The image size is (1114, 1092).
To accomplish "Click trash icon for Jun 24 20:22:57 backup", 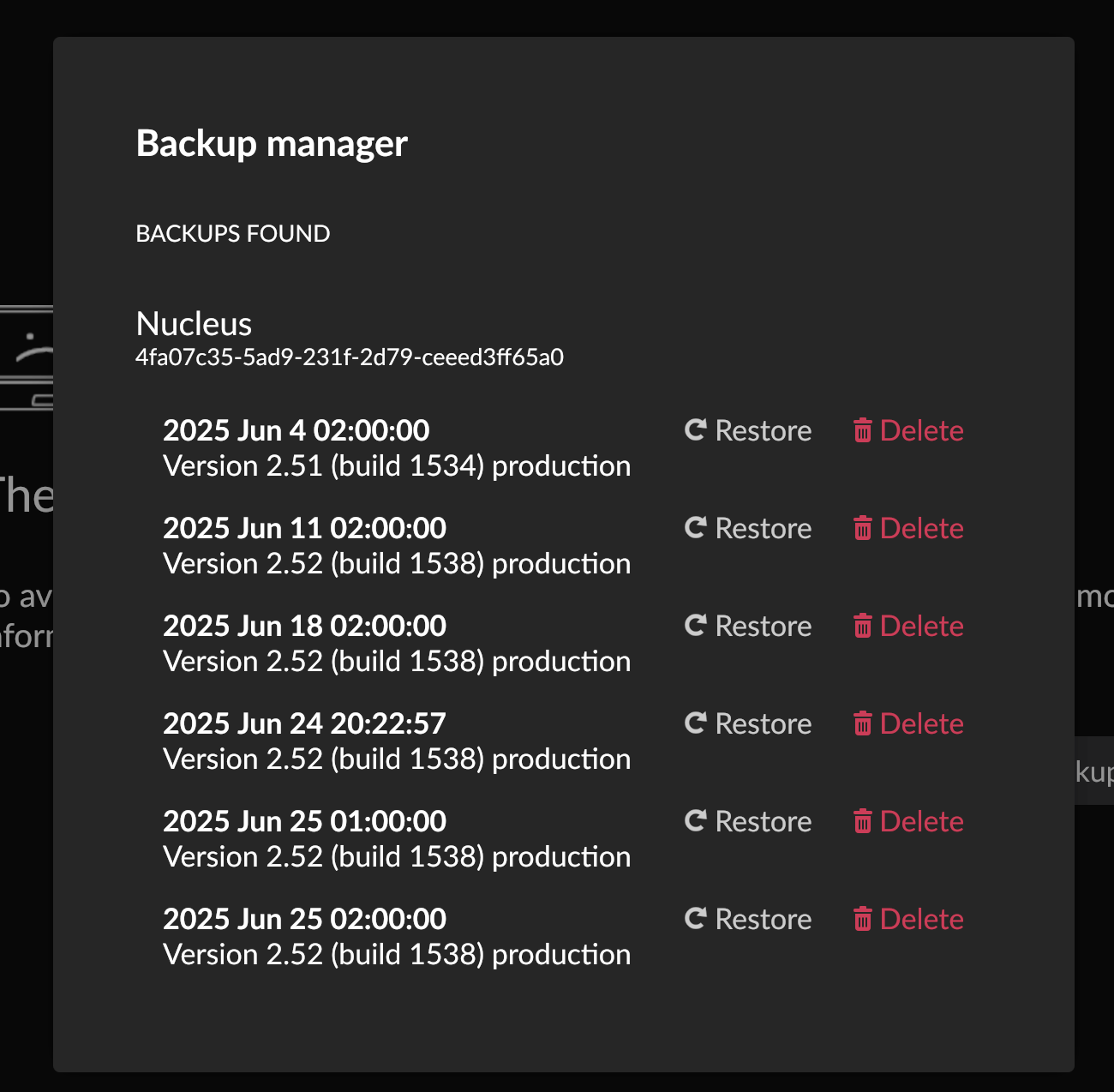I will [x=862, y=723].
